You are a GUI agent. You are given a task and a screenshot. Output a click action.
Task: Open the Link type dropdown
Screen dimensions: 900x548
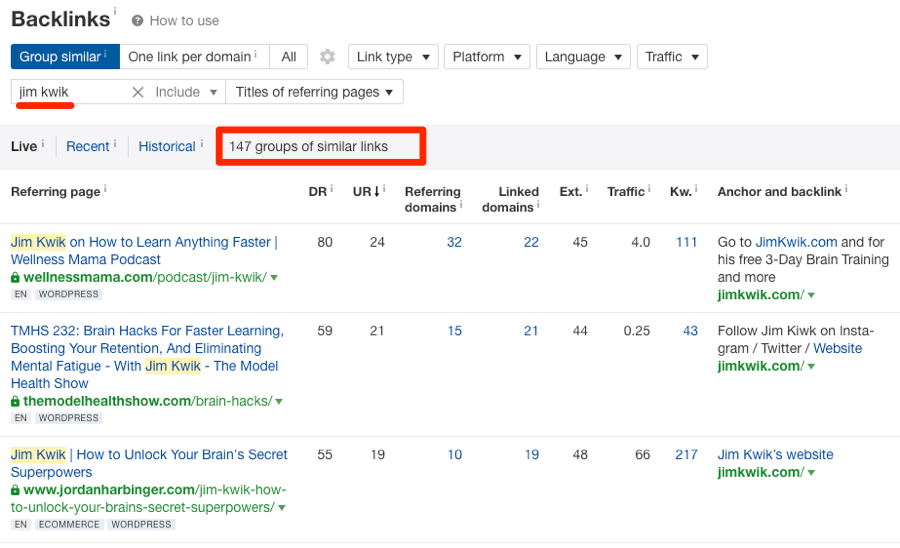pos(393,57)
